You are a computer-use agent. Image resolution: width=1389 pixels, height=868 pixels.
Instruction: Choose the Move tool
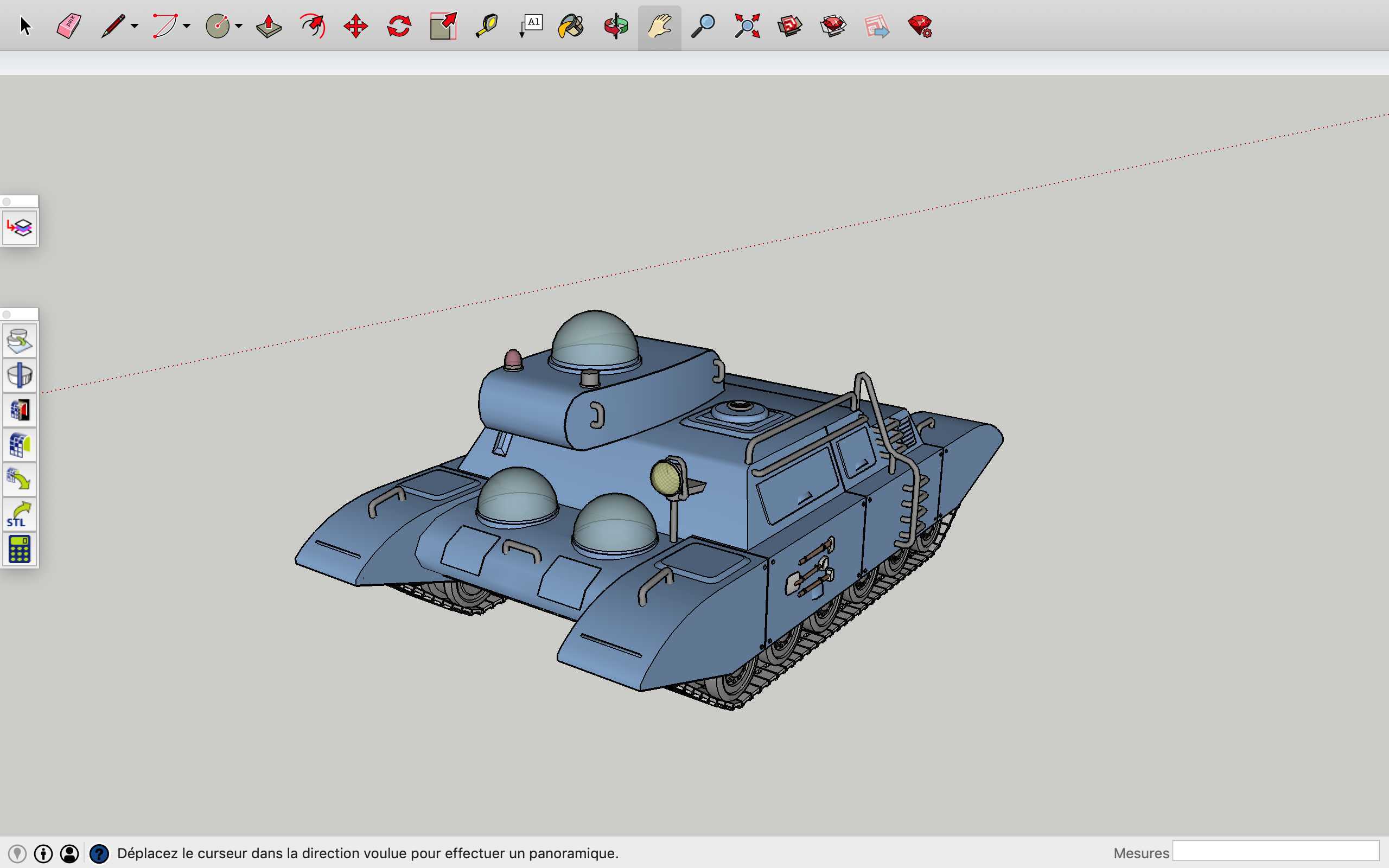(x=356, y=27)
